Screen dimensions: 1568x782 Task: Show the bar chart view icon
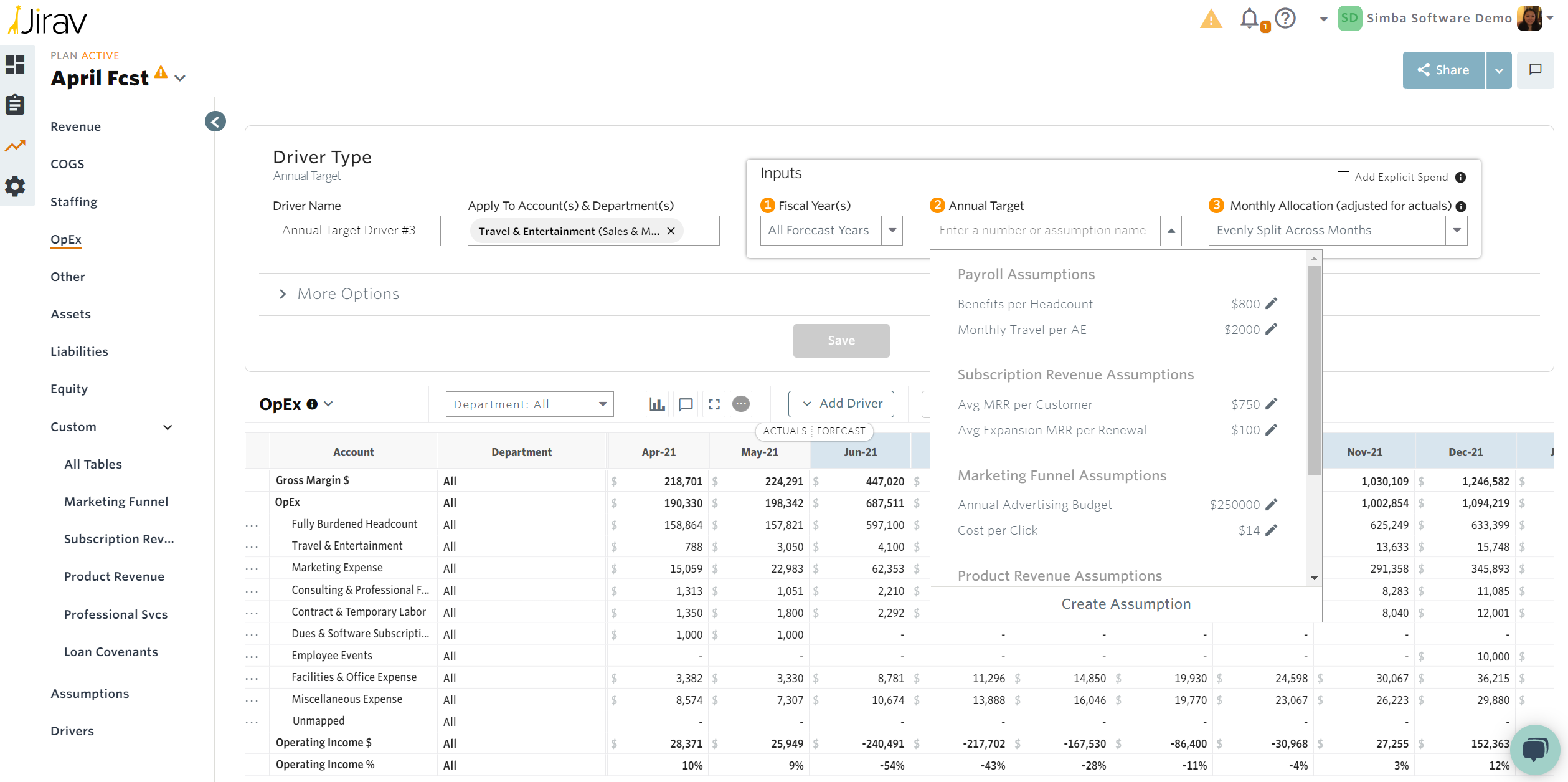(657, 404)
